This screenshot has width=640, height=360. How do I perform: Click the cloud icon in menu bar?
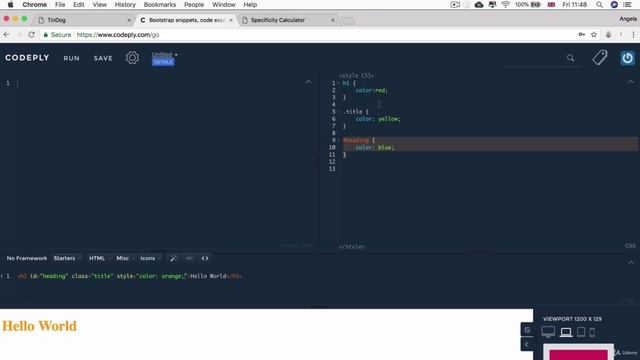[x=479, y=4]
